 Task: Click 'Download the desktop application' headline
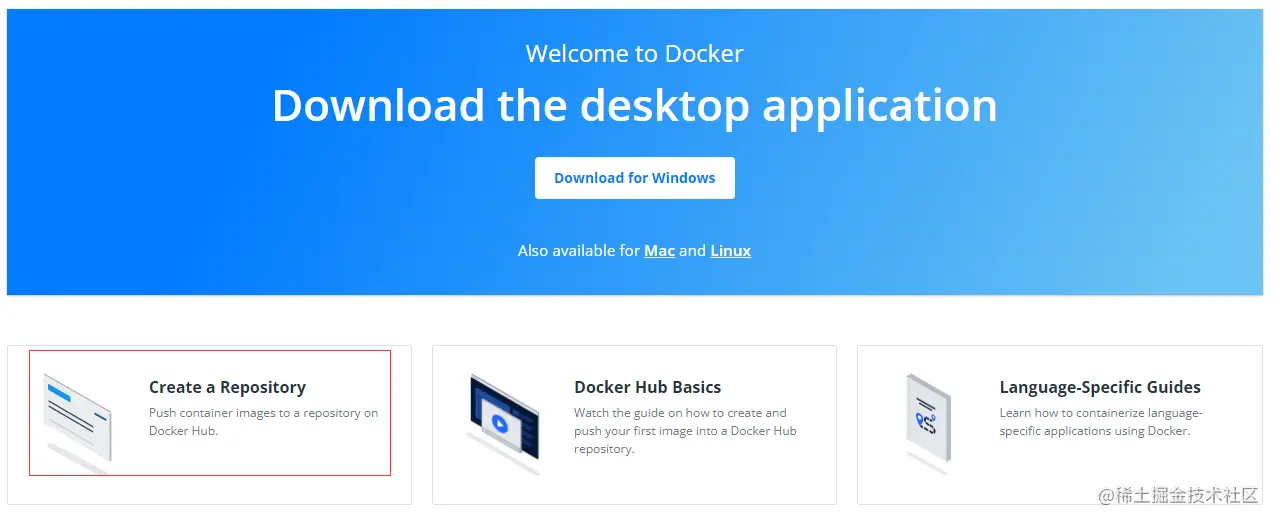(634, 105)
